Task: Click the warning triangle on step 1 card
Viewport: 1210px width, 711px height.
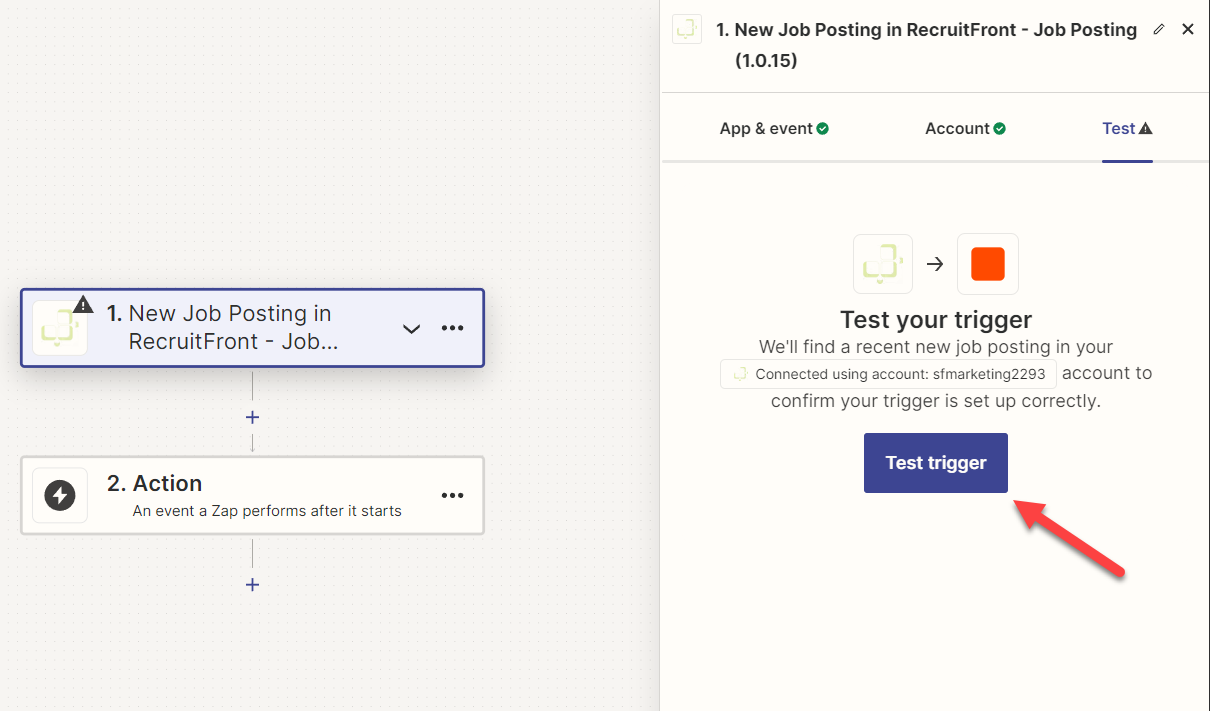Action: click(x=83, y=303)
